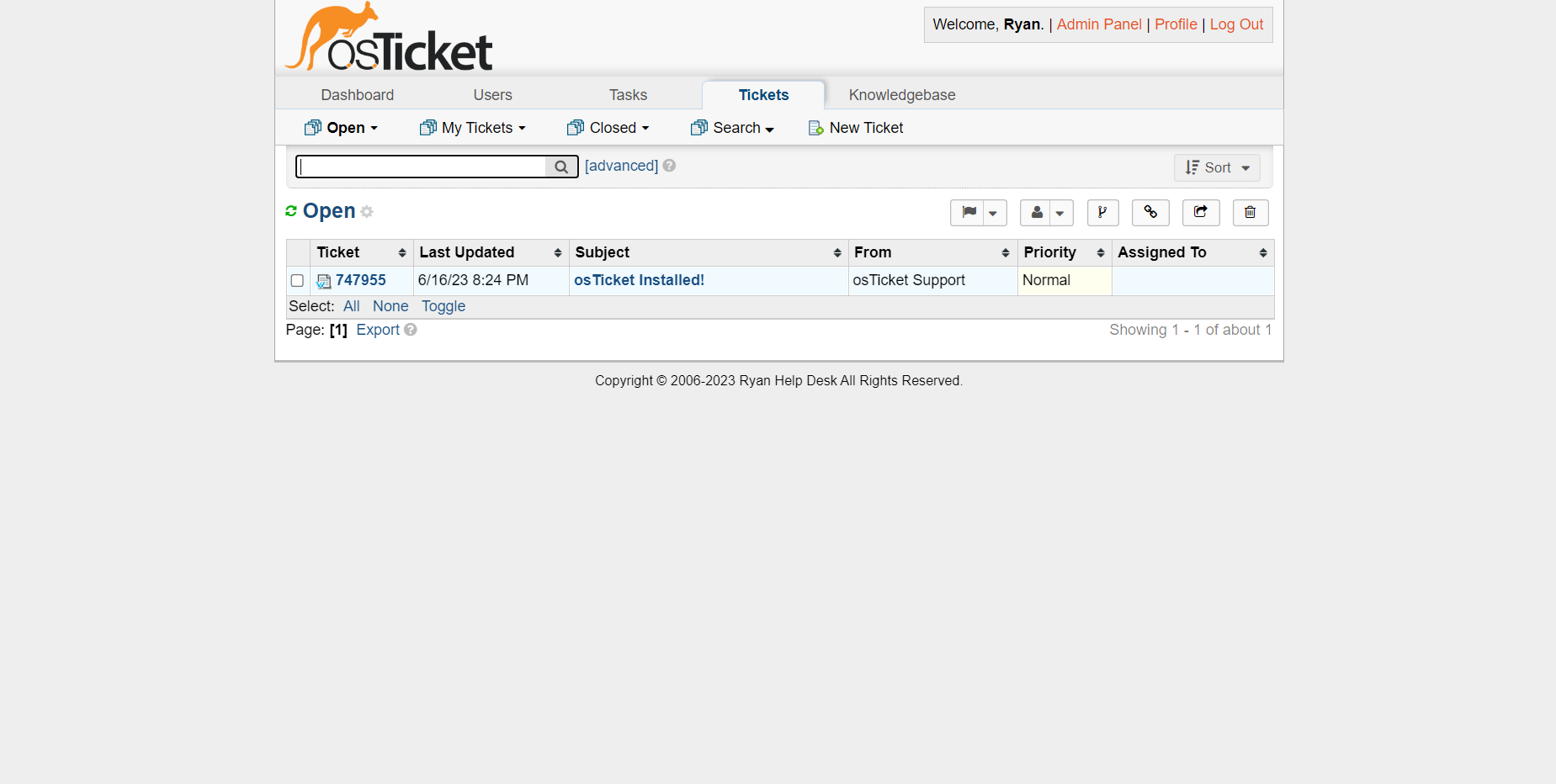Expand the flag status dropdown arrow

point(994,213)
